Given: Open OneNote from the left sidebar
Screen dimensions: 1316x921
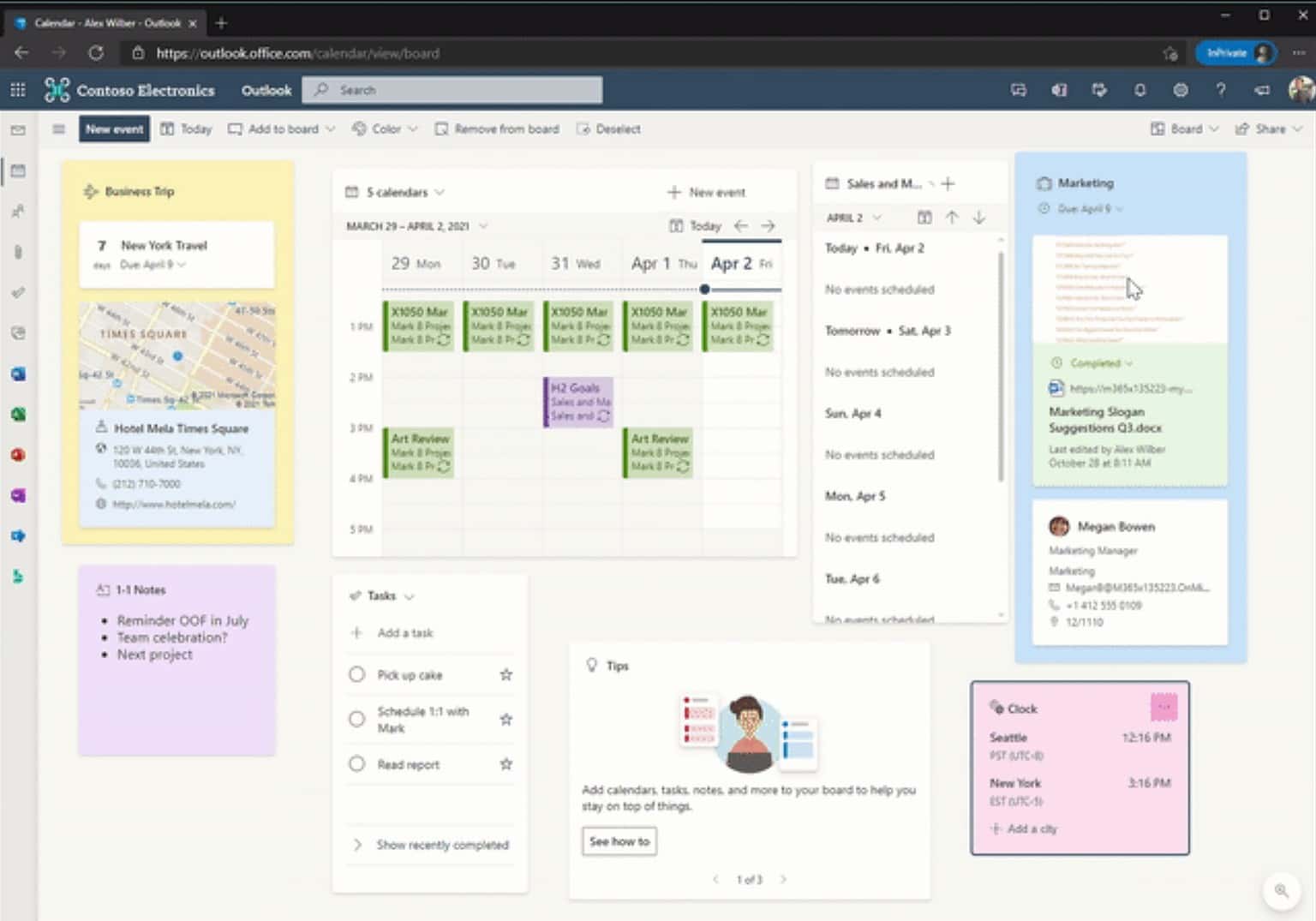Looking at the screenshot, I should point(18,494).
